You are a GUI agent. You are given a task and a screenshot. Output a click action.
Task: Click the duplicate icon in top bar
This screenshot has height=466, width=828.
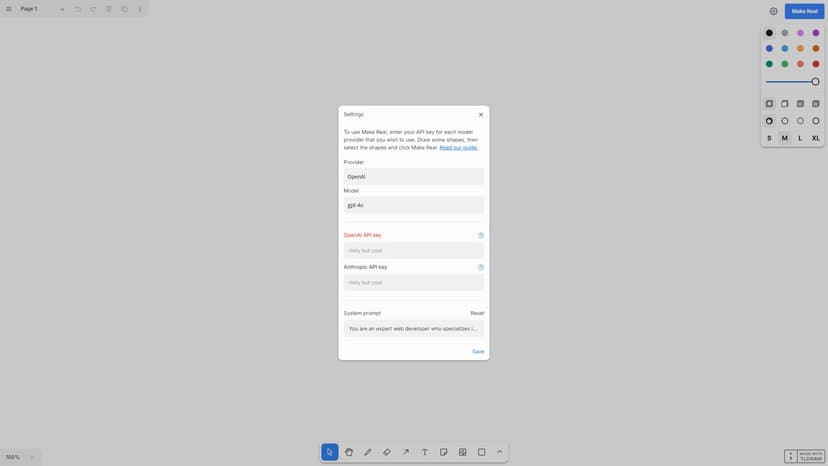tap(125, 9)
